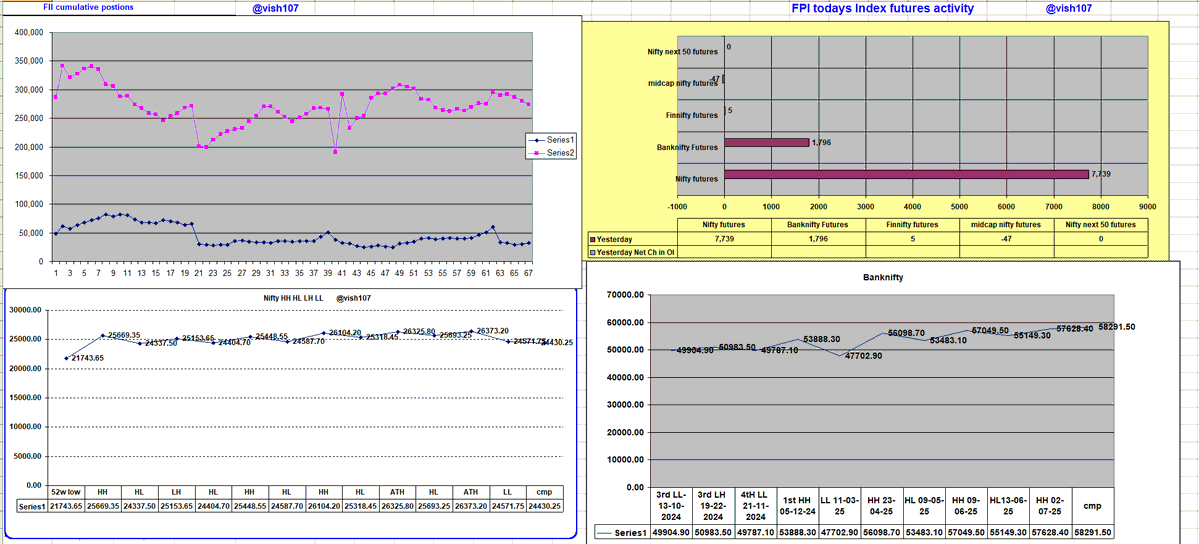Click table cell 49904.90 in Banknifty Series1 row

pyautogui.click(x=671, y=533)
